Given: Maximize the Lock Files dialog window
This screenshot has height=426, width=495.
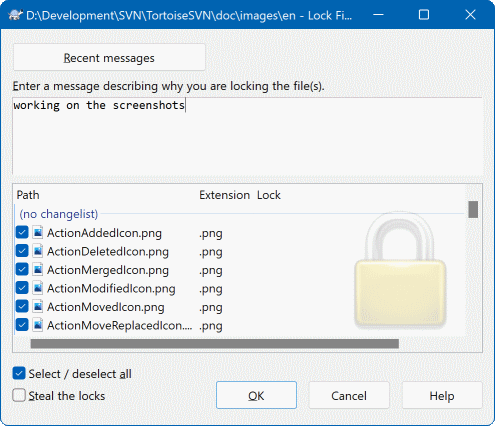Looking at the screenshot, I should click(x=424, y=15).
